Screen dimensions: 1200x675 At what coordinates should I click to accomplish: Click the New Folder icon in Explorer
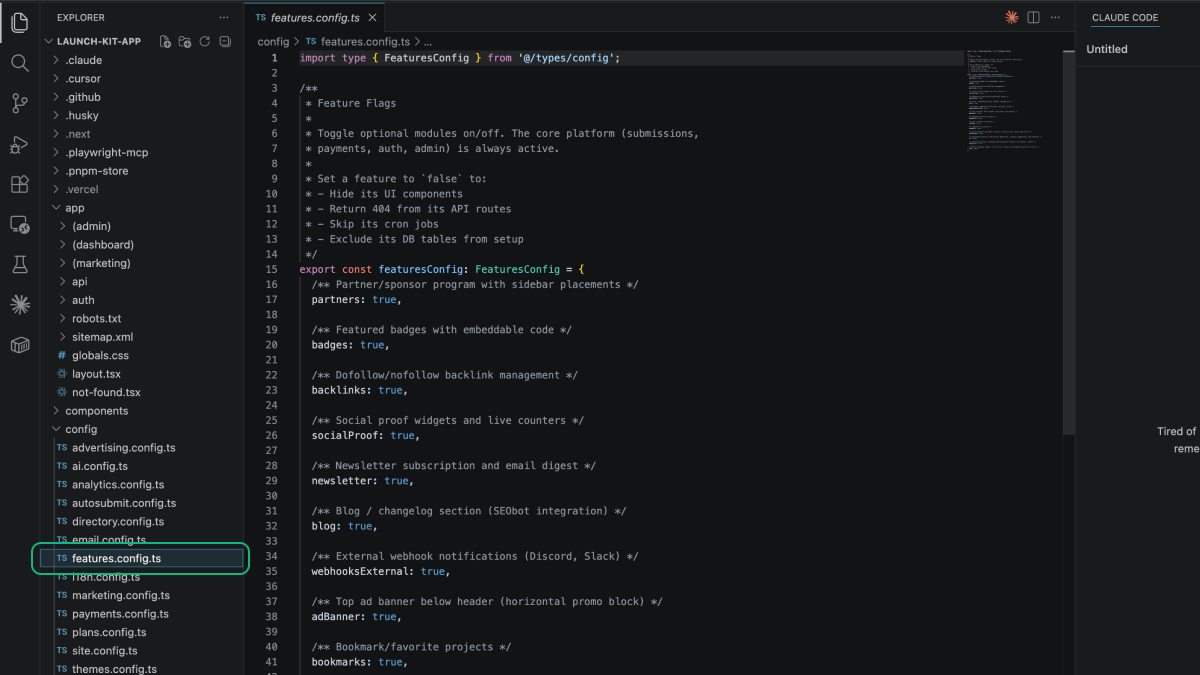(185, 42)
